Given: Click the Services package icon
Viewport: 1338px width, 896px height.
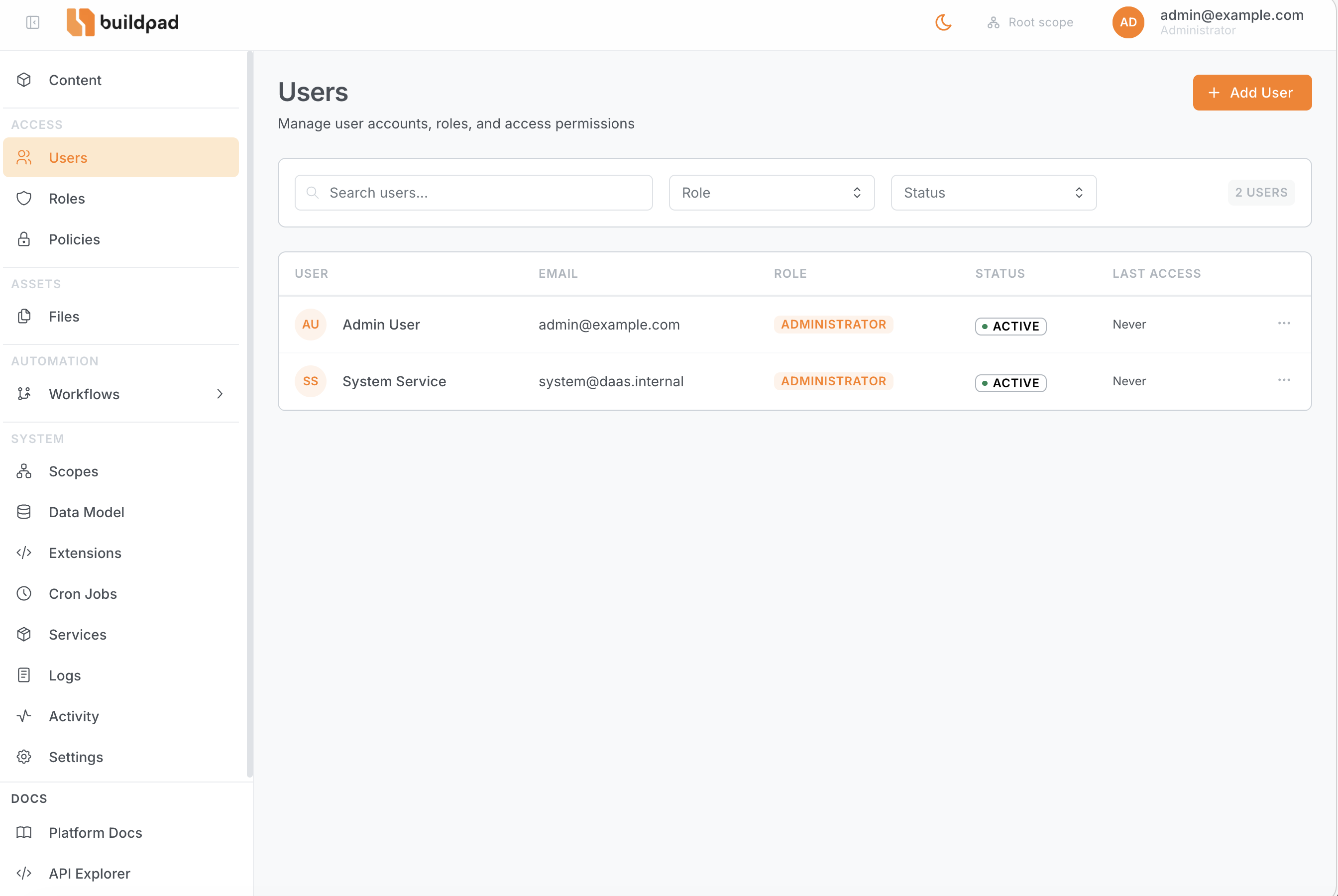Looking at the screenshot, I should point(24,634).
